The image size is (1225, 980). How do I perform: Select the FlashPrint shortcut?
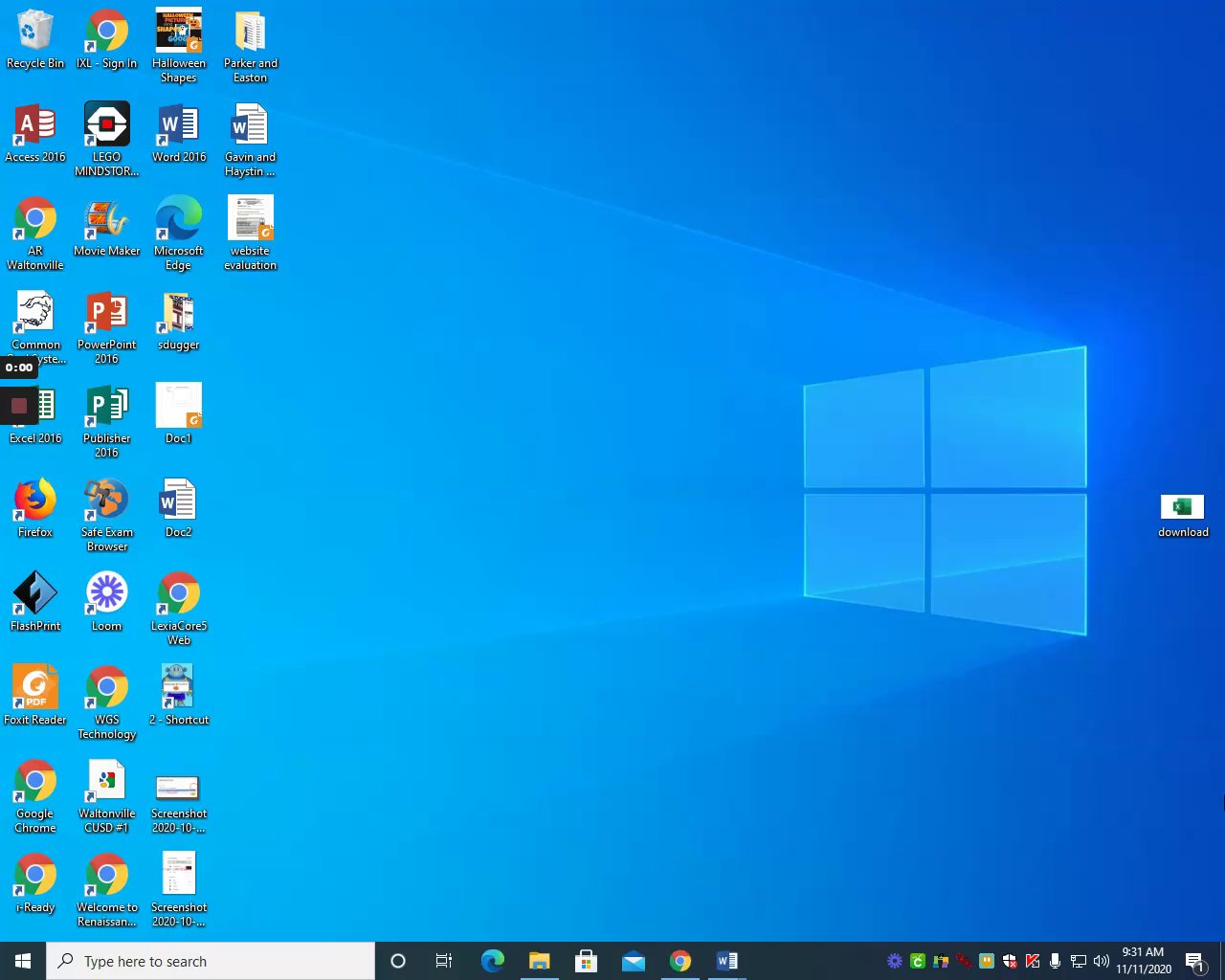pyautogui.click(x=35, y=602)
